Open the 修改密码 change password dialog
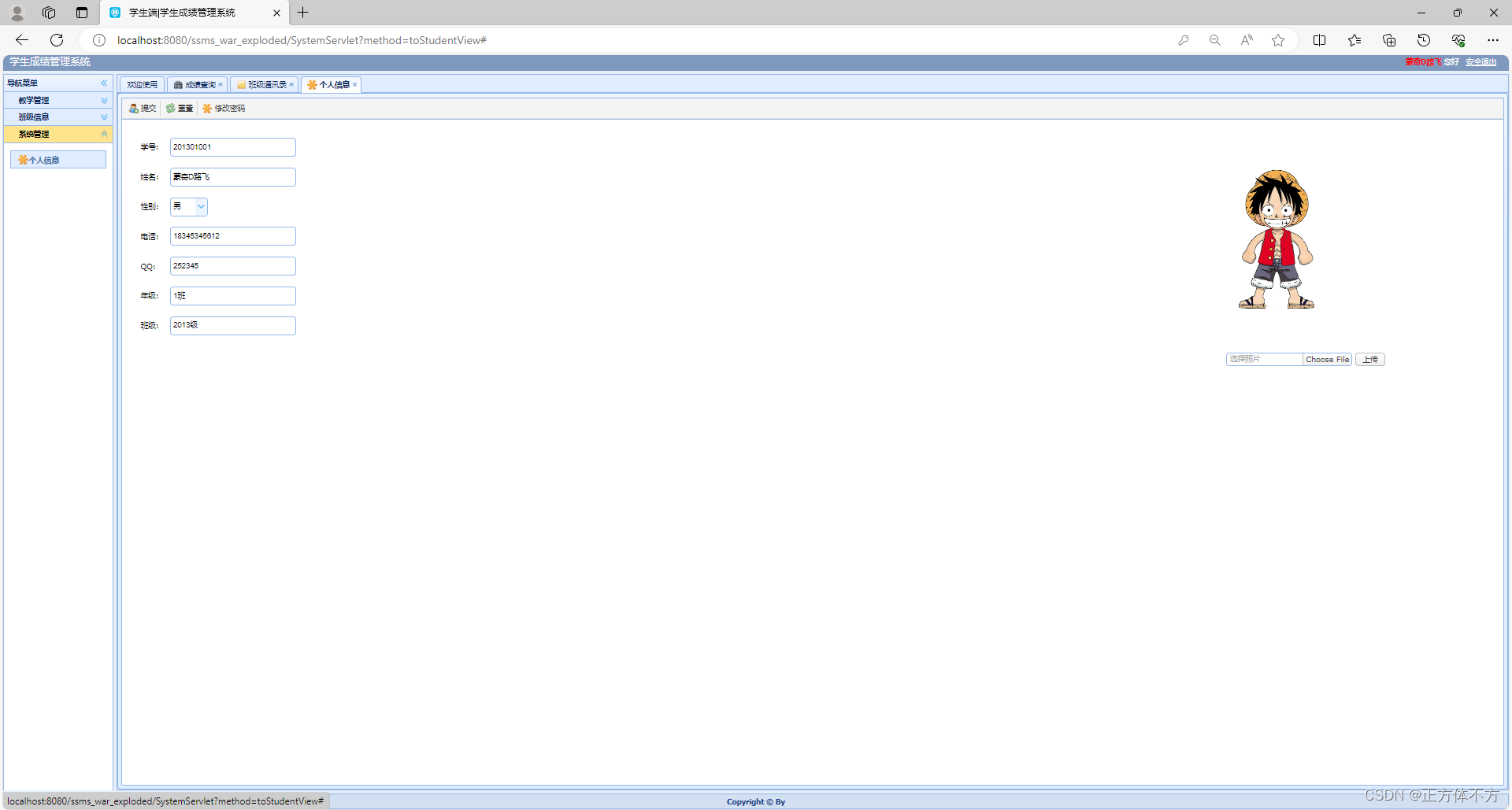The height and width of the screenshot is (810, 1512). tap(224, 109)
